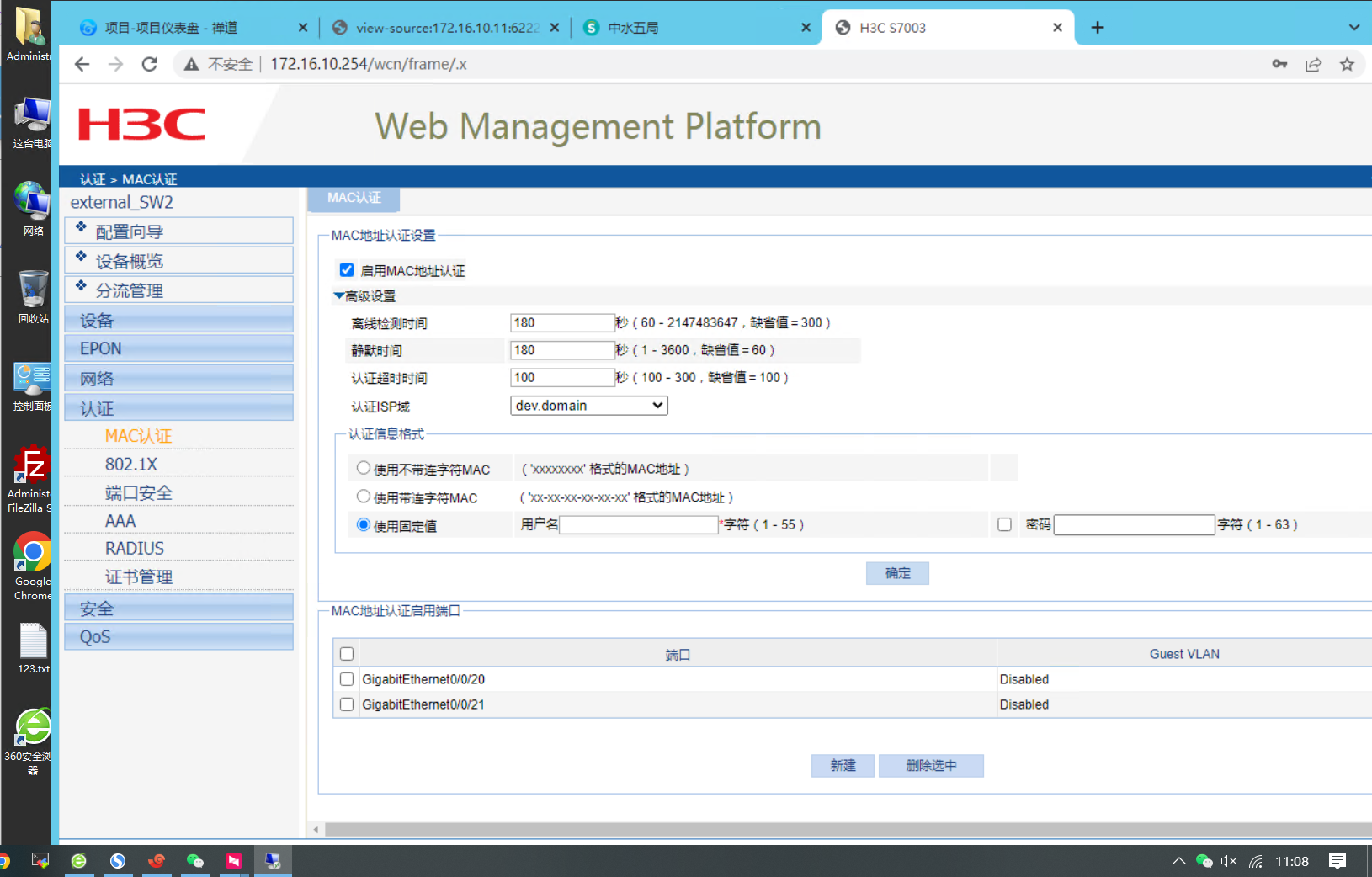This screenshot has width=1372, height=877.
Task: Select MAC with hyphens radio option
Action: 364,497
